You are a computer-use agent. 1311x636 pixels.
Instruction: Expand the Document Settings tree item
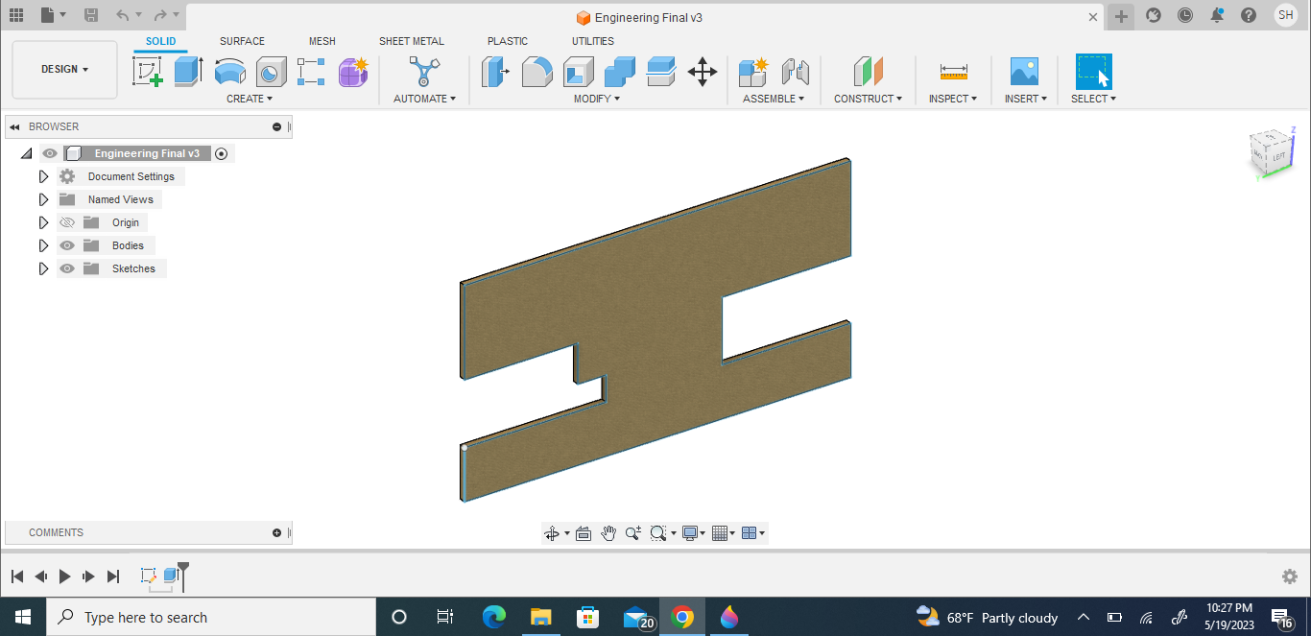click(43, 175)
